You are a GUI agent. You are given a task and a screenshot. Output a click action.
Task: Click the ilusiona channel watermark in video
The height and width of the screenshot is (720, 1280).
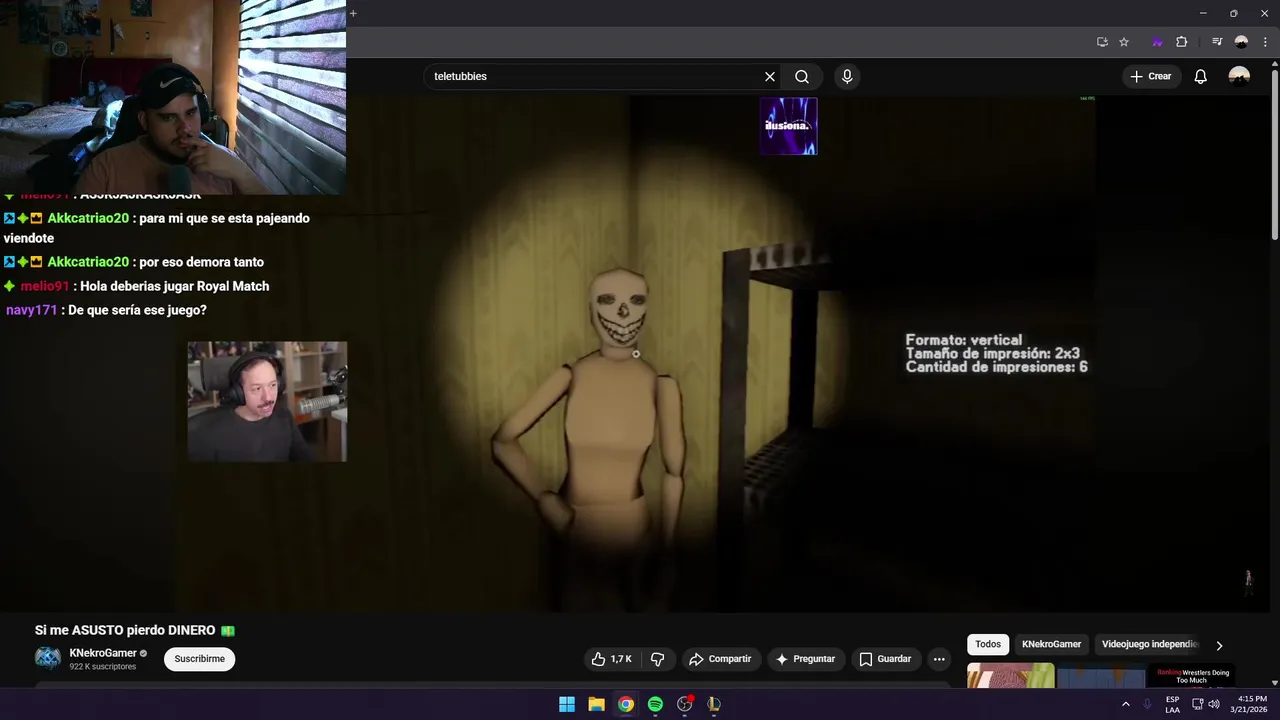(x=788, y=126)
